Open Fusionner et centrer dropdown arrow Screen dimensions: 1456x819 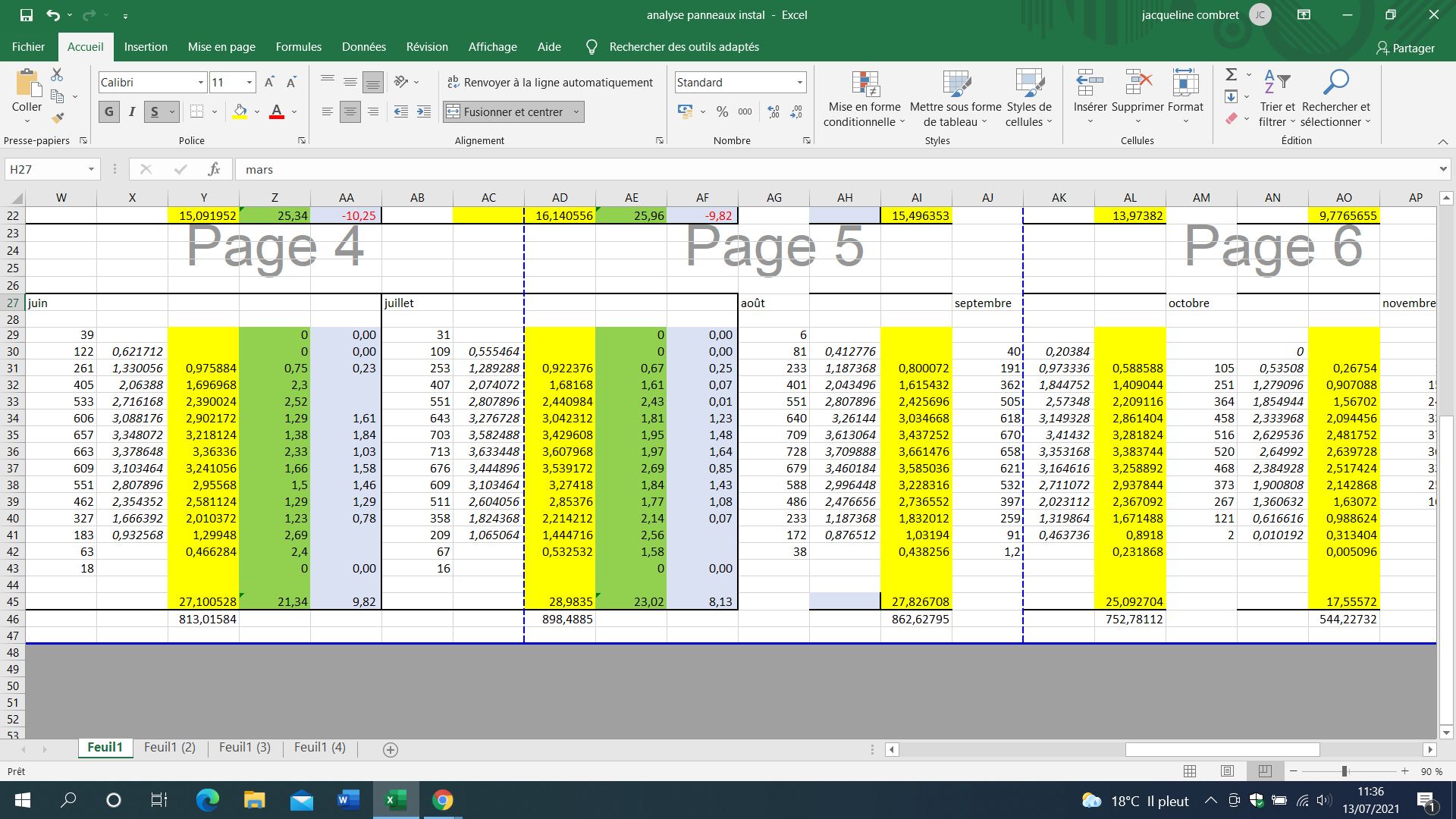click(576, 111)
